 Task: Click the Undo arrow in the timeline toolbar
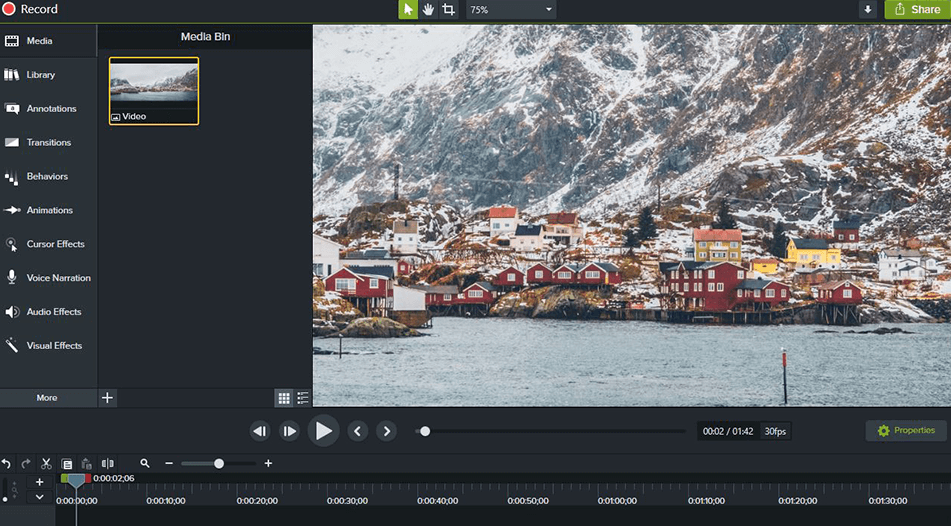click(x=6, y=464)
